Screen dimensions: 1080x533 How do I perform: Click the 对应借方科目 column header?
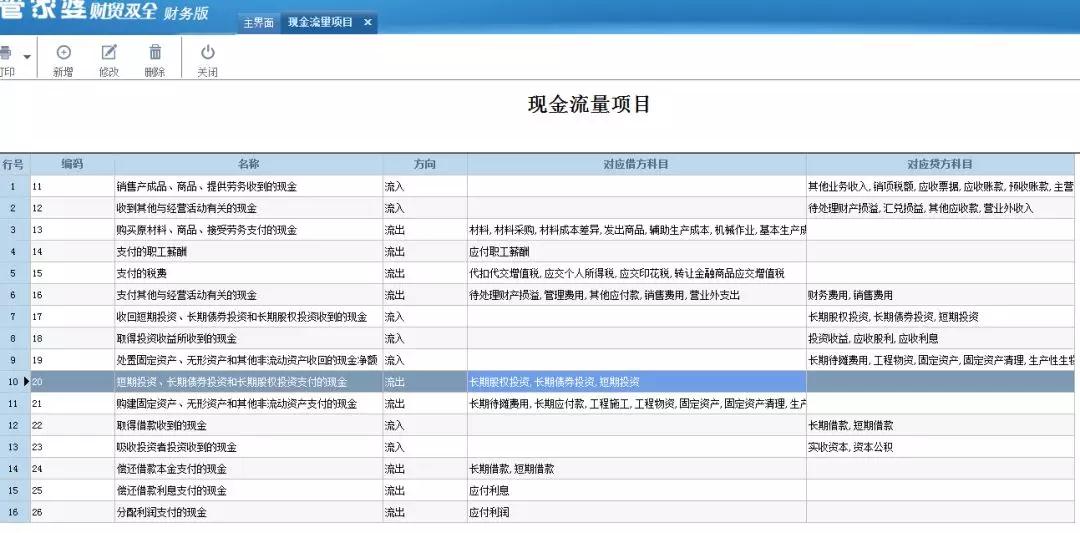636,164
